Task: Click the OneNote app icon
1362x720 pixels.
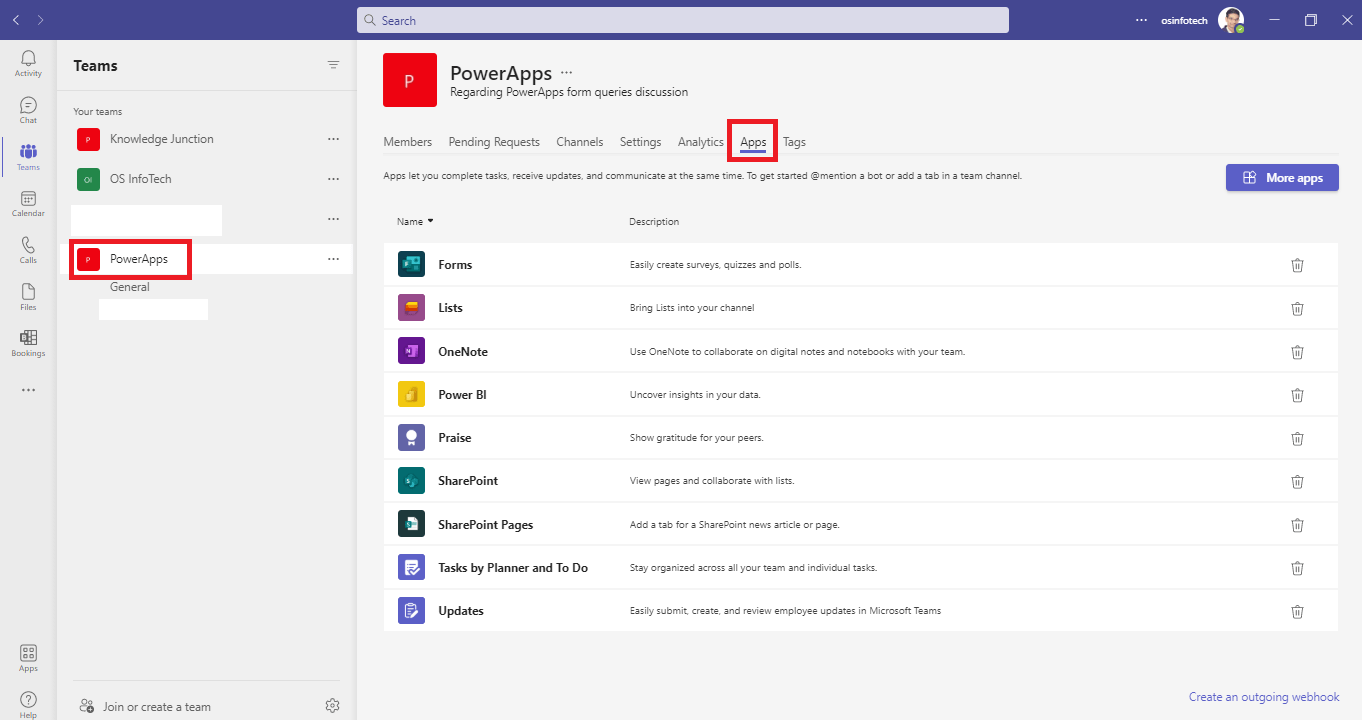Action: 411,352
